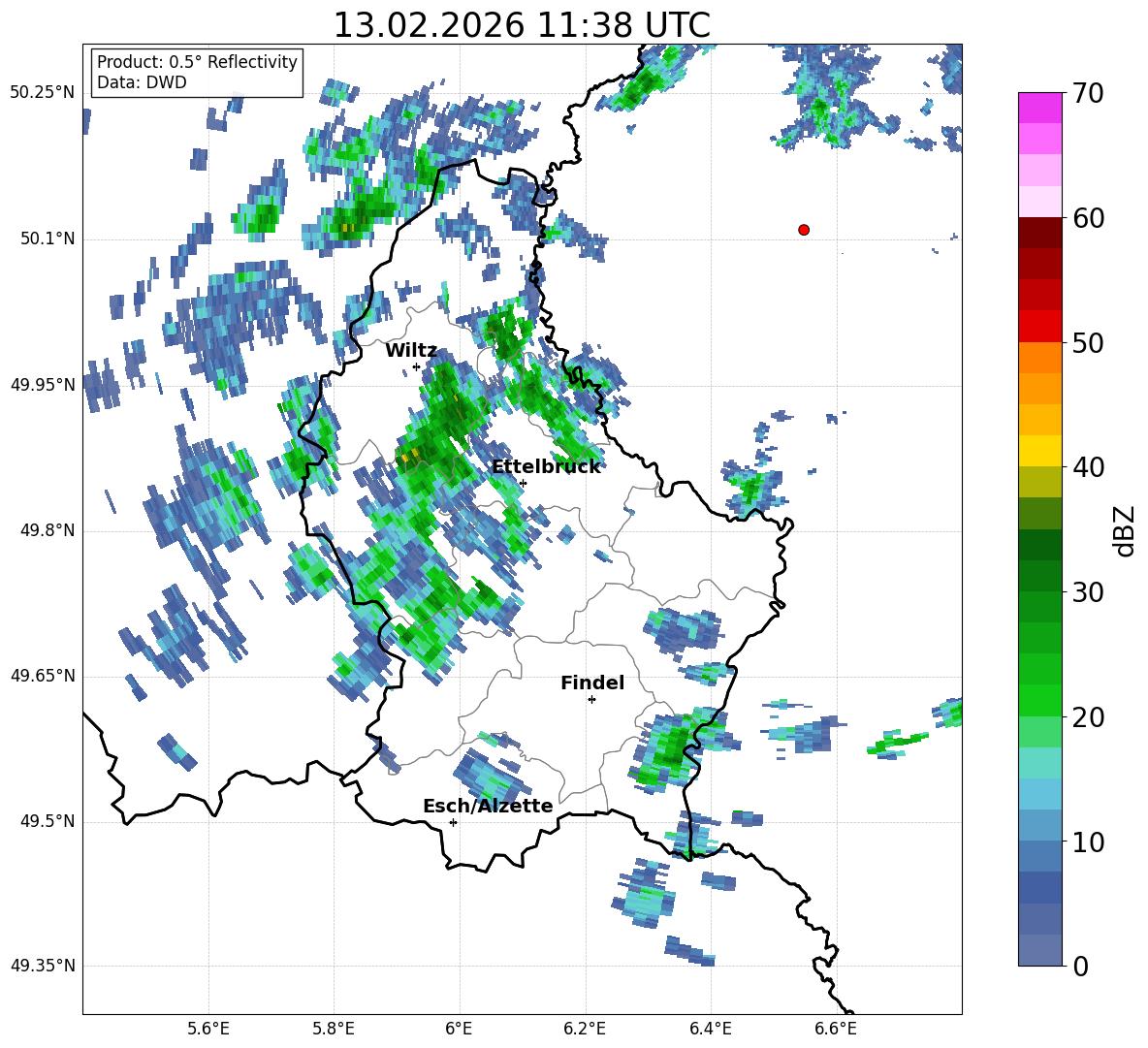Click the Findel city label
Image resolution: width=1148 pixels, height=1048 pixels.
pyautogui.click(x=592, y=683)
